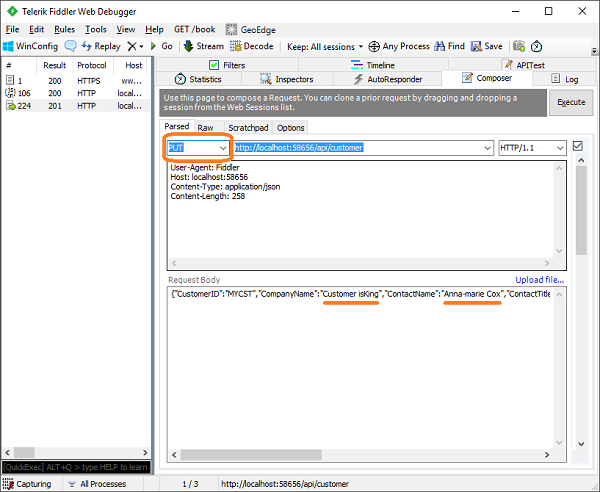Screen dimensions: 600x492
Task: Click the Execute button
Action: [x=571, y=102]
